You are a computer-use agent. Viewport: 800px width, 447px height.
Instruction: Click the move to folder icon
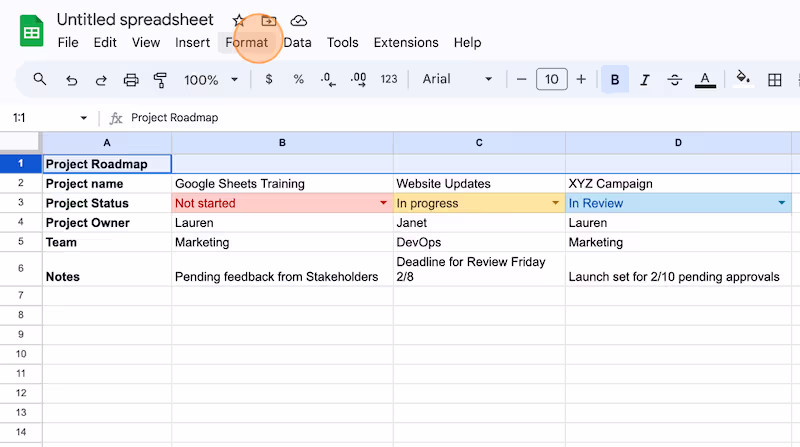coord(268,20)
